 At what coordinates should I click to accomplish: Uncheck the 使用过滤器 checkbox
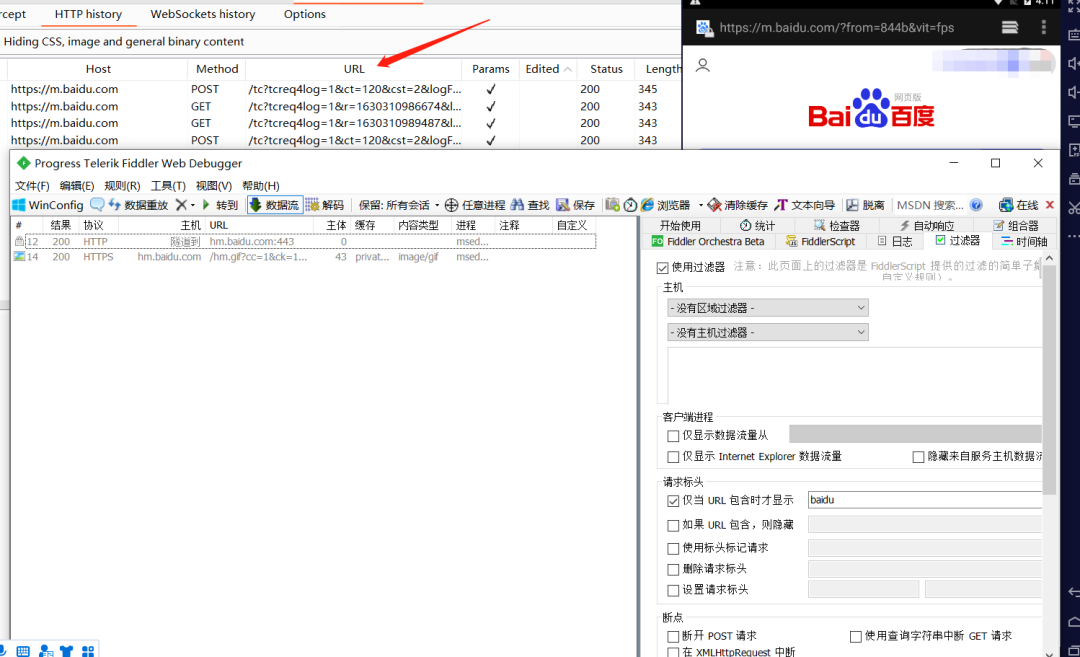(663, 267)
